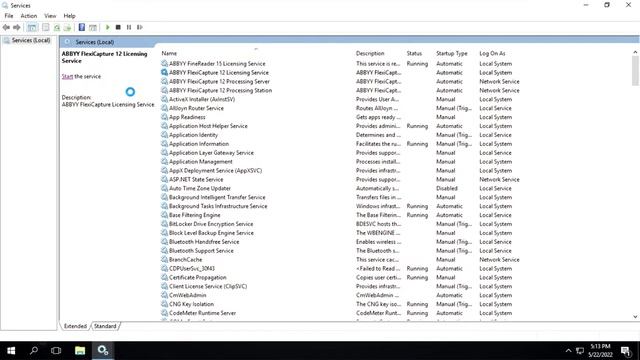This screenshot has width=640, height=360.
Task: Select AllJoyn Router Service row
Action: tap(196, 108)
